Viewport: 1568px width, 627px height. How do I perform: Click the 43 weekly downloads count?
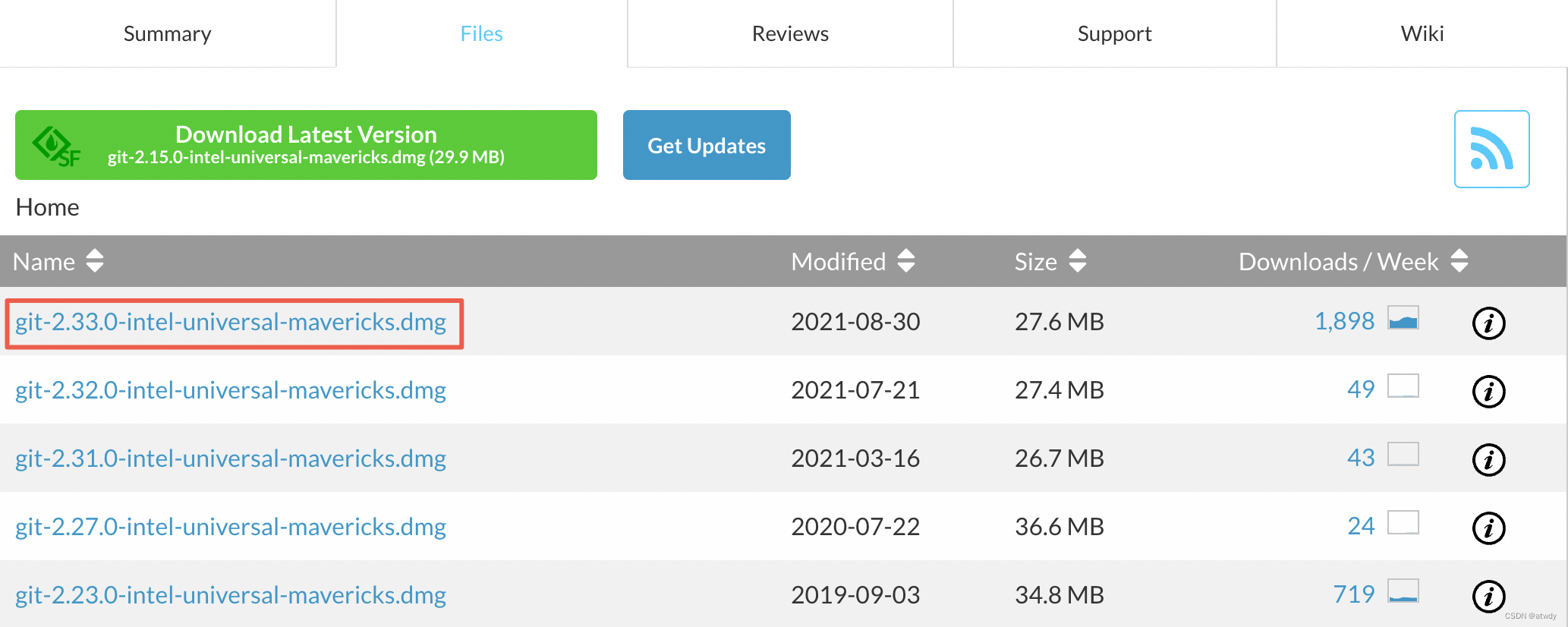[x=1361, y=458]
